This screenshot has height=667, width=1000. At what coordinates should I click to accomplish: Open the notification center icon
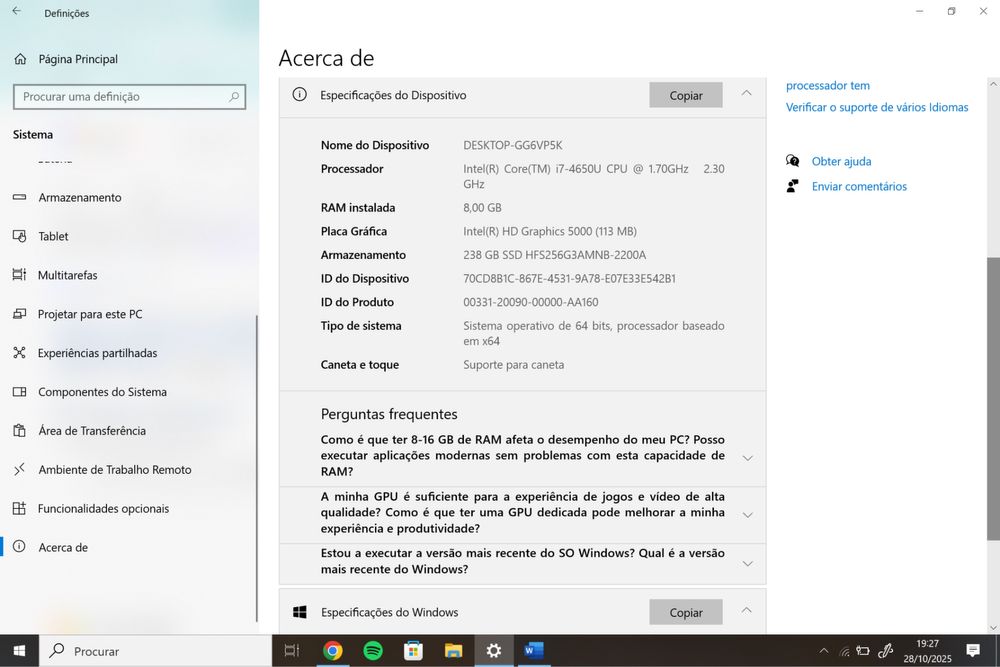click(973, 650)
